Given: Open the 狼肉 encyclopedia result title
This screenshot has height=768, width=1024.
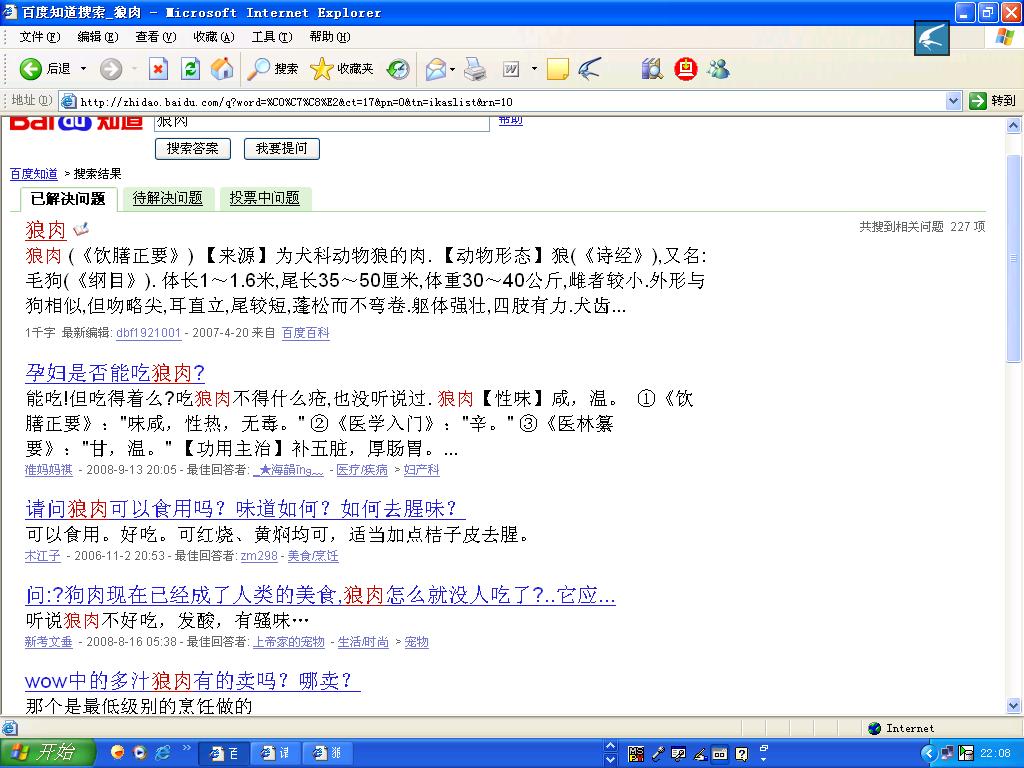Looking at the screenshot, I should point(46,230).
